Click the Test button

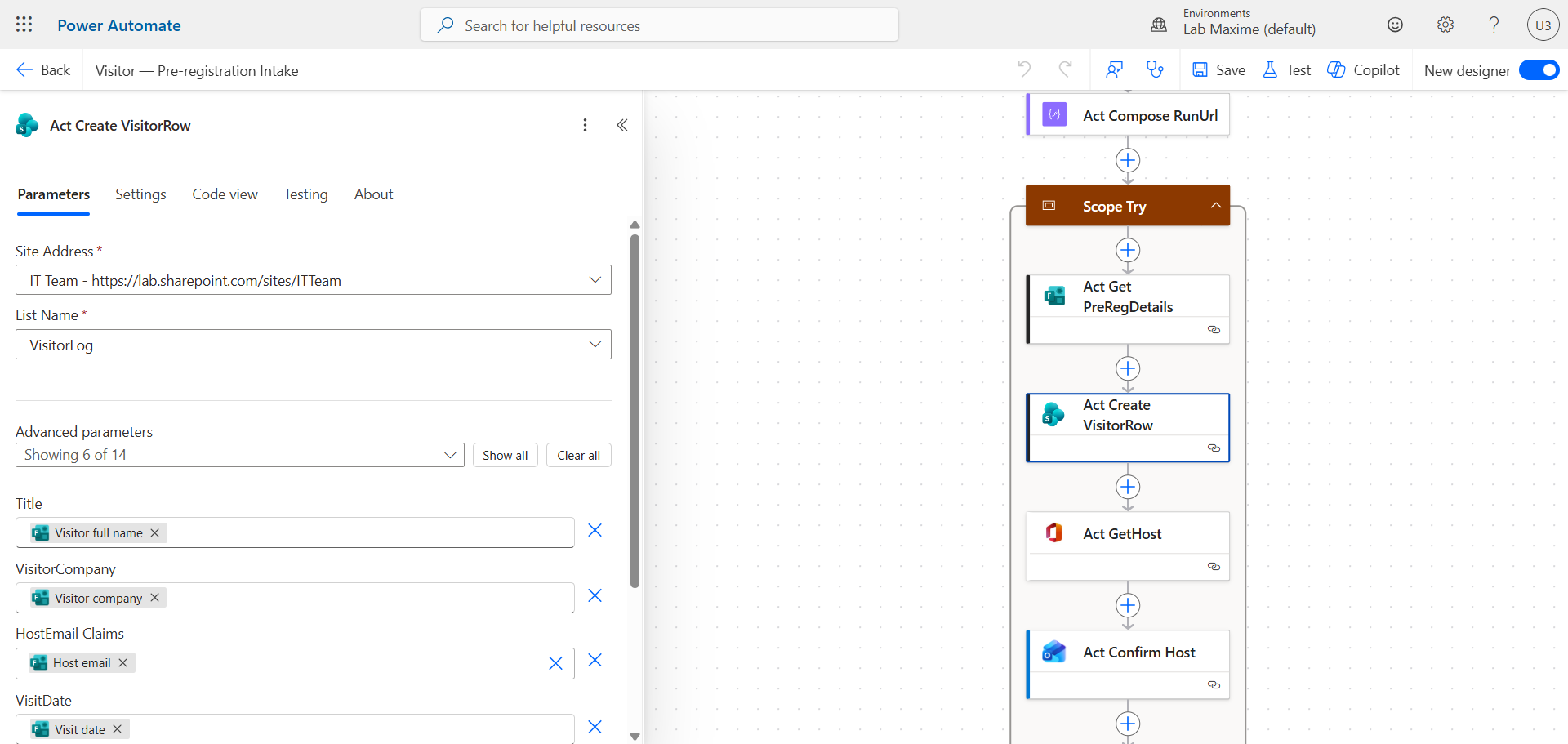click(1287, 70)
